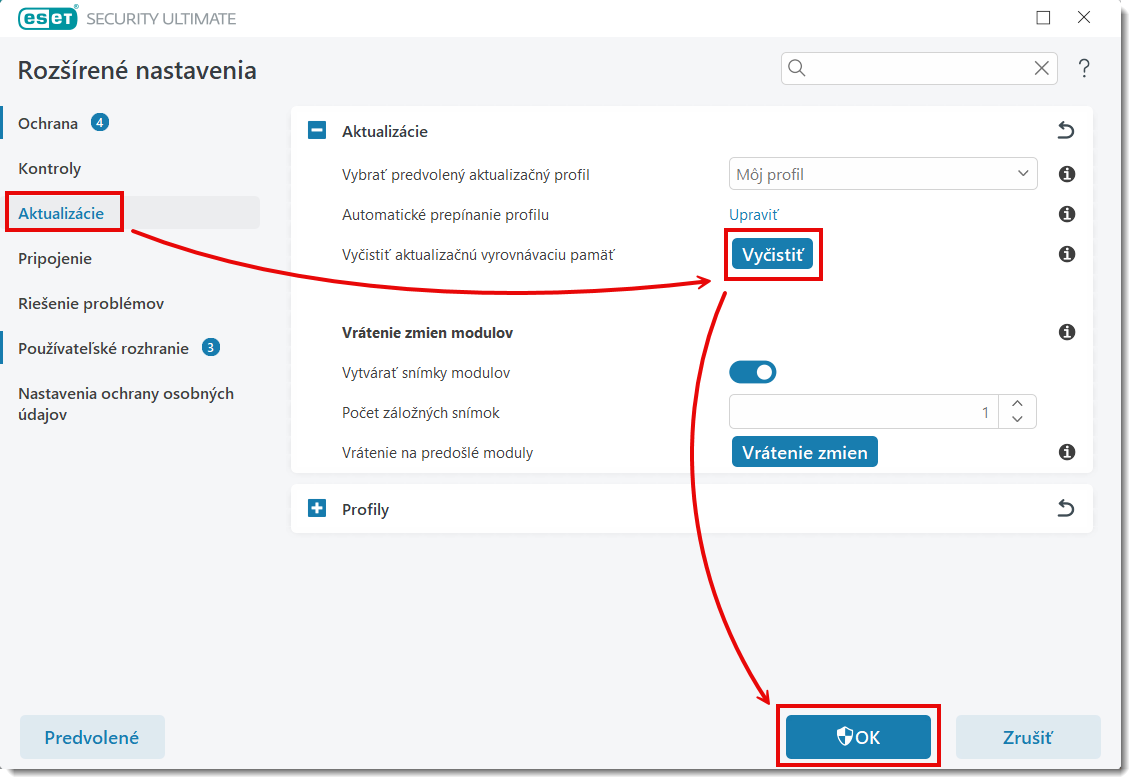Go to Používateľské rozhranie settings

(x=103, y=348)
